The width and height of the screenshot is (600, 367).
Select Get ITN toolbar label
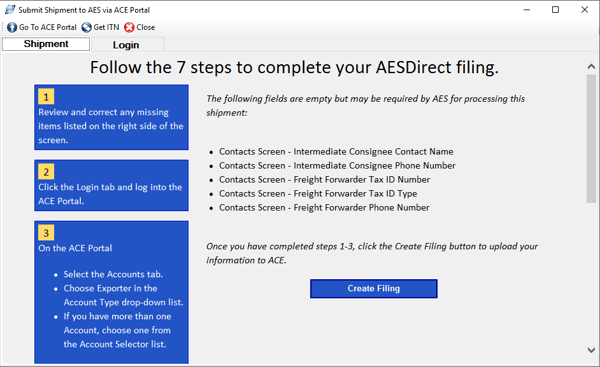click(x=106, y=27)
